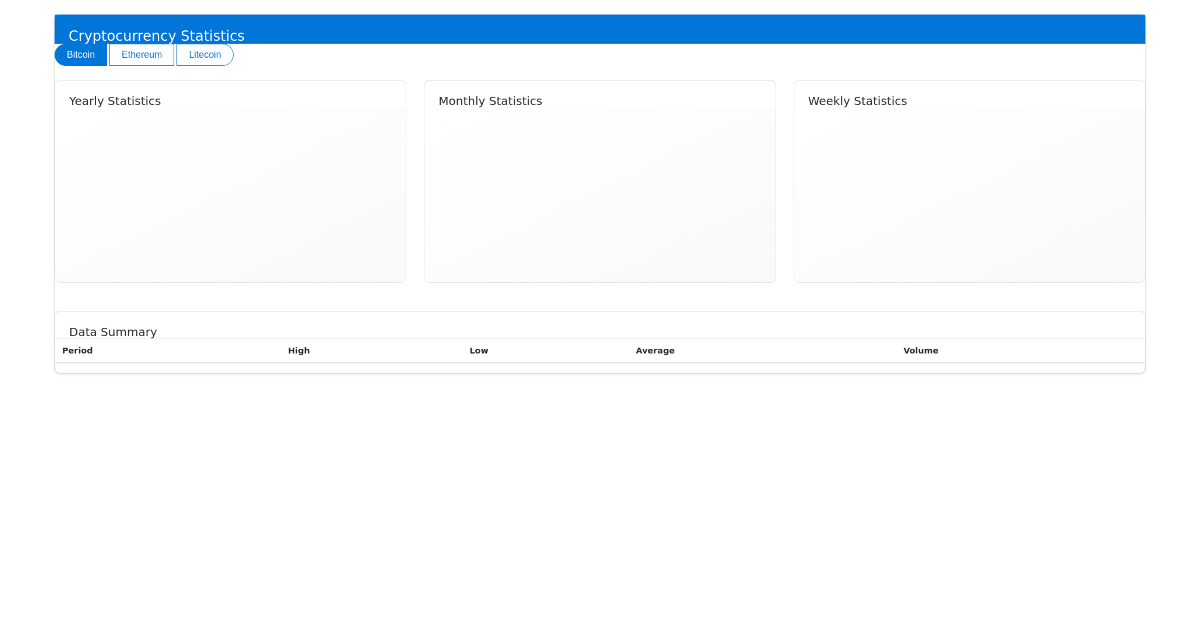Sort by the Period column header
The image size is (1200, 630).
tap(77, 350)
